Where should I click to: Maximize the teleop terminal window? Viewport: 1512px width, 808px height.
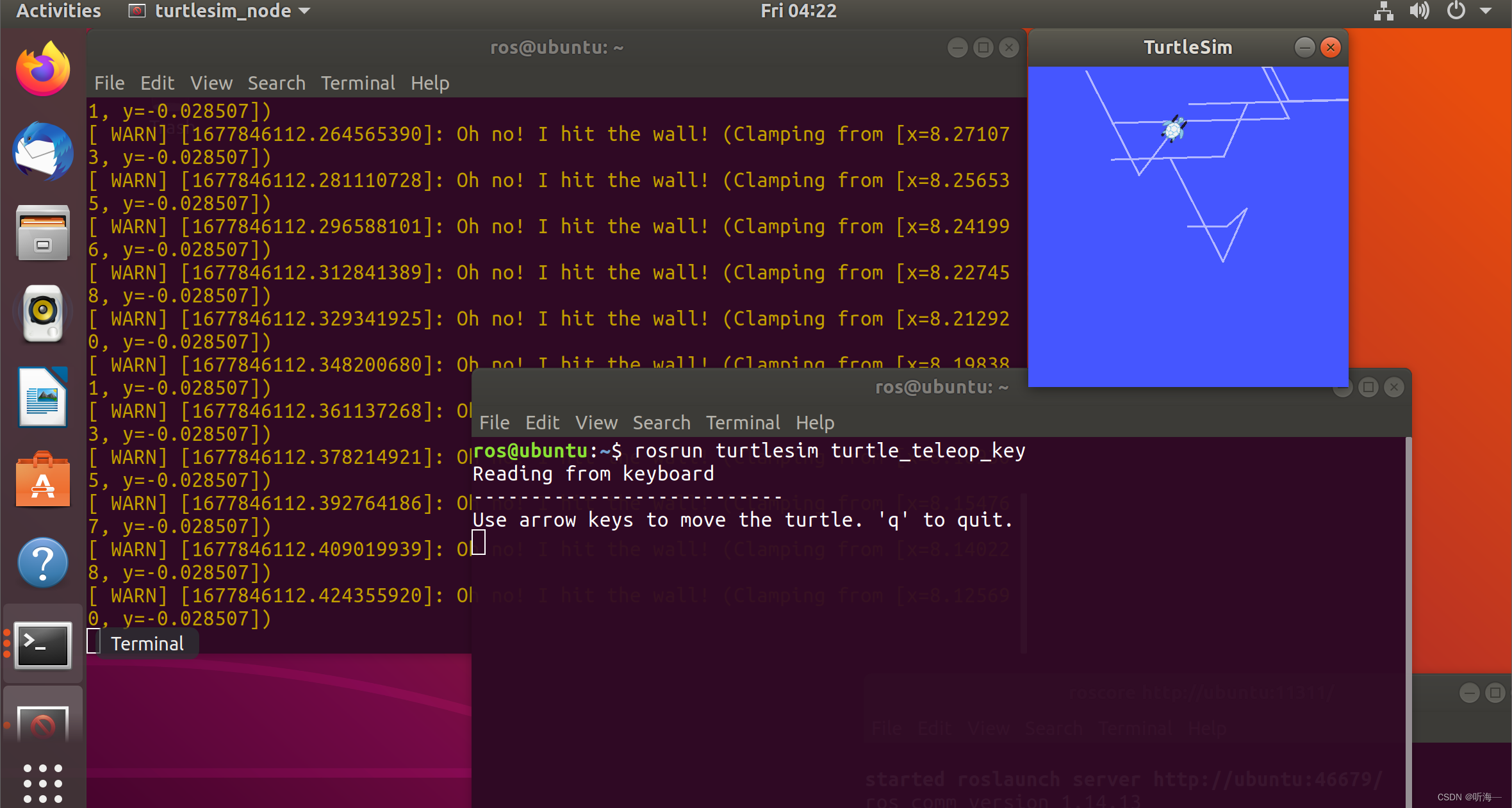[1368, 387]
